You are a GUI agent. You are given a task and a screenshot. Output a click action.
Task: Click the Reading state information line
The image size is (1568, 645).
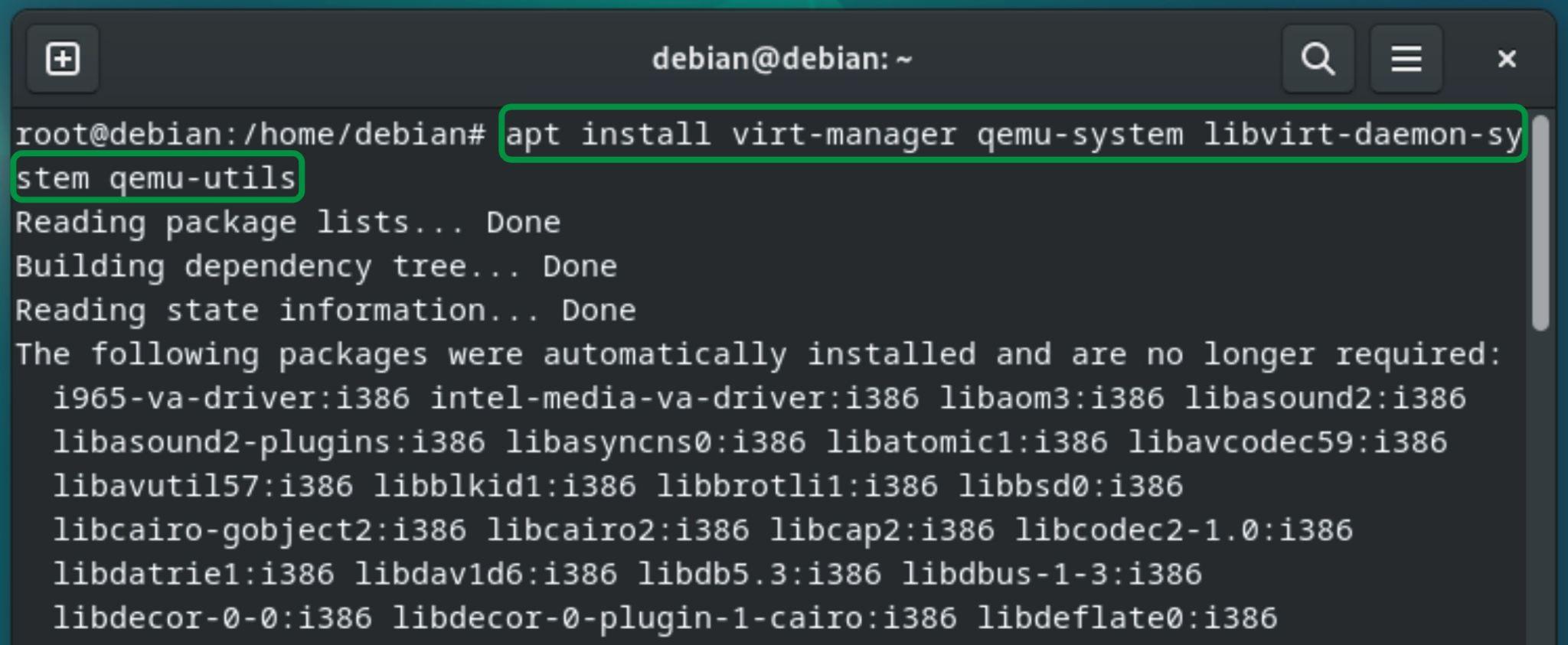click(x=325, y=311)
